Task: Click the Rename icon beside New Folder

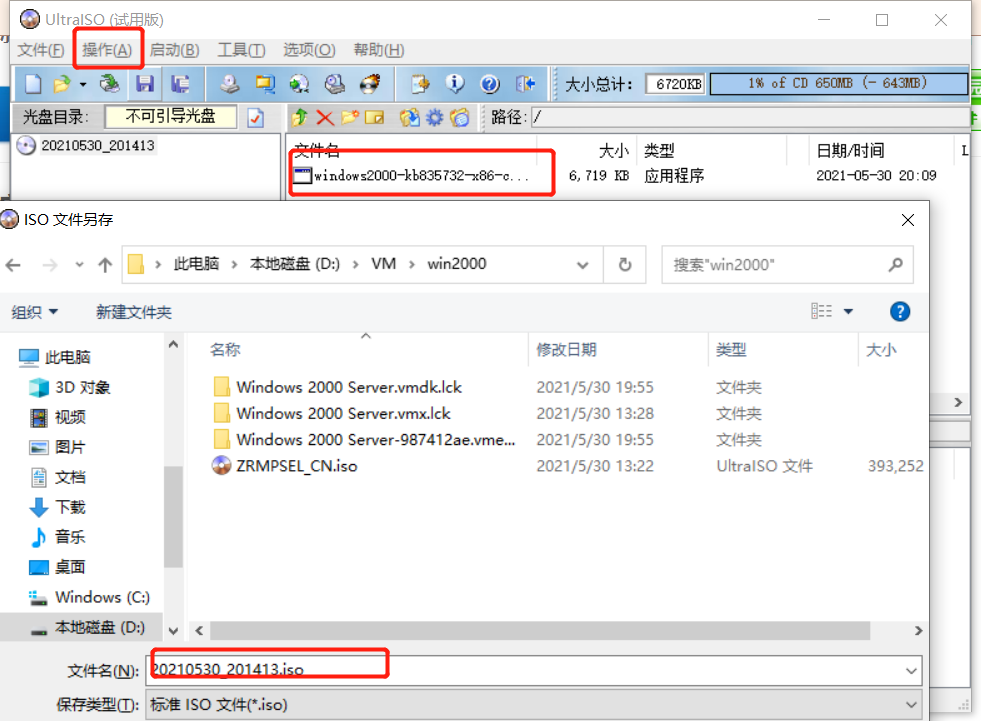Action: pyautogui.click(x=374, y=117)
